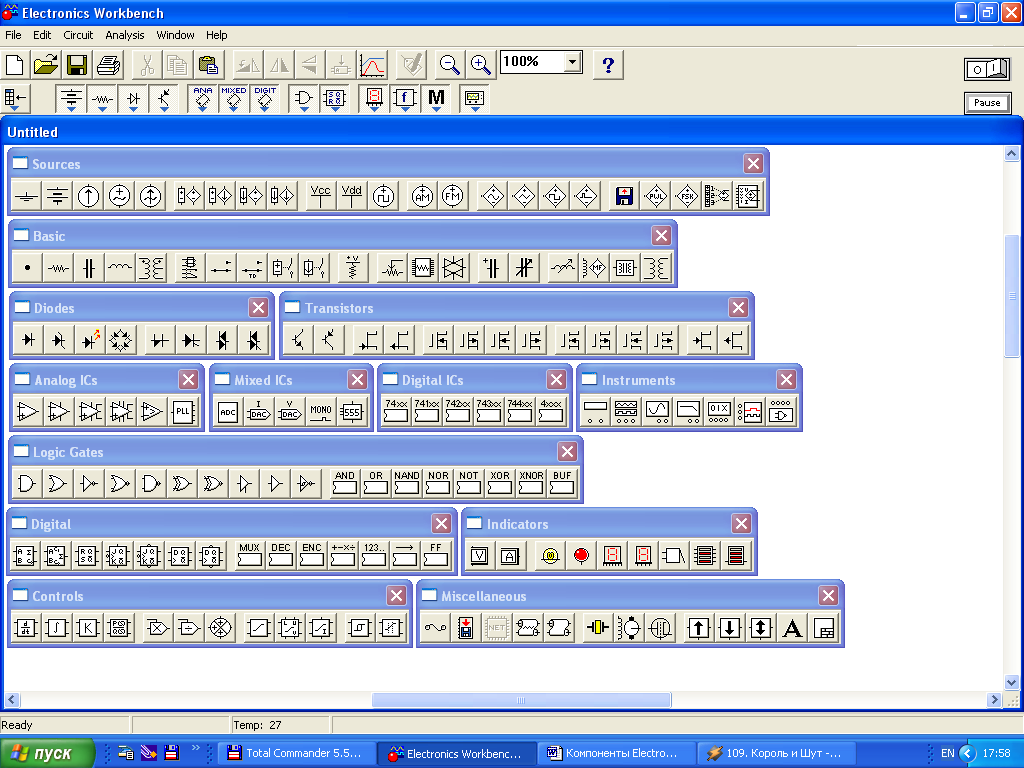
Task: Open the Circuit menu
Action: pyautogui.click(x=78, y=35)
